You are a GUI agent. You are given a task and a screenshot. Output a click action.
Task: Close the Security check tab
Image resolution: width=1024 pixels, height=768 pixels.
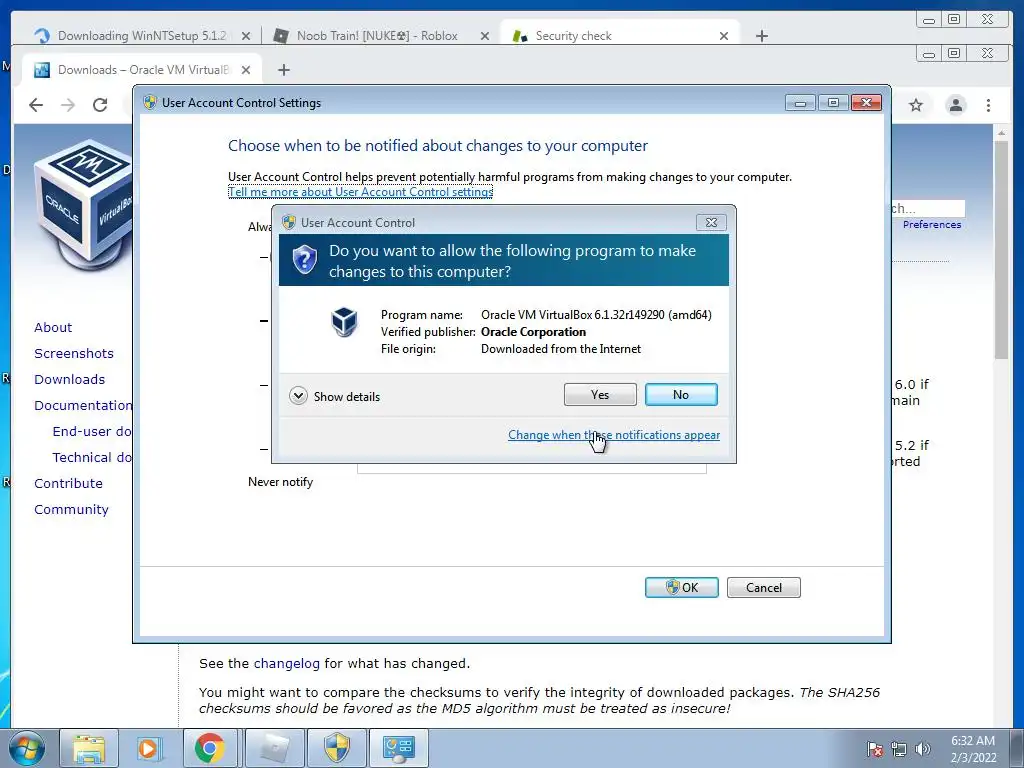tap(724, 36)
